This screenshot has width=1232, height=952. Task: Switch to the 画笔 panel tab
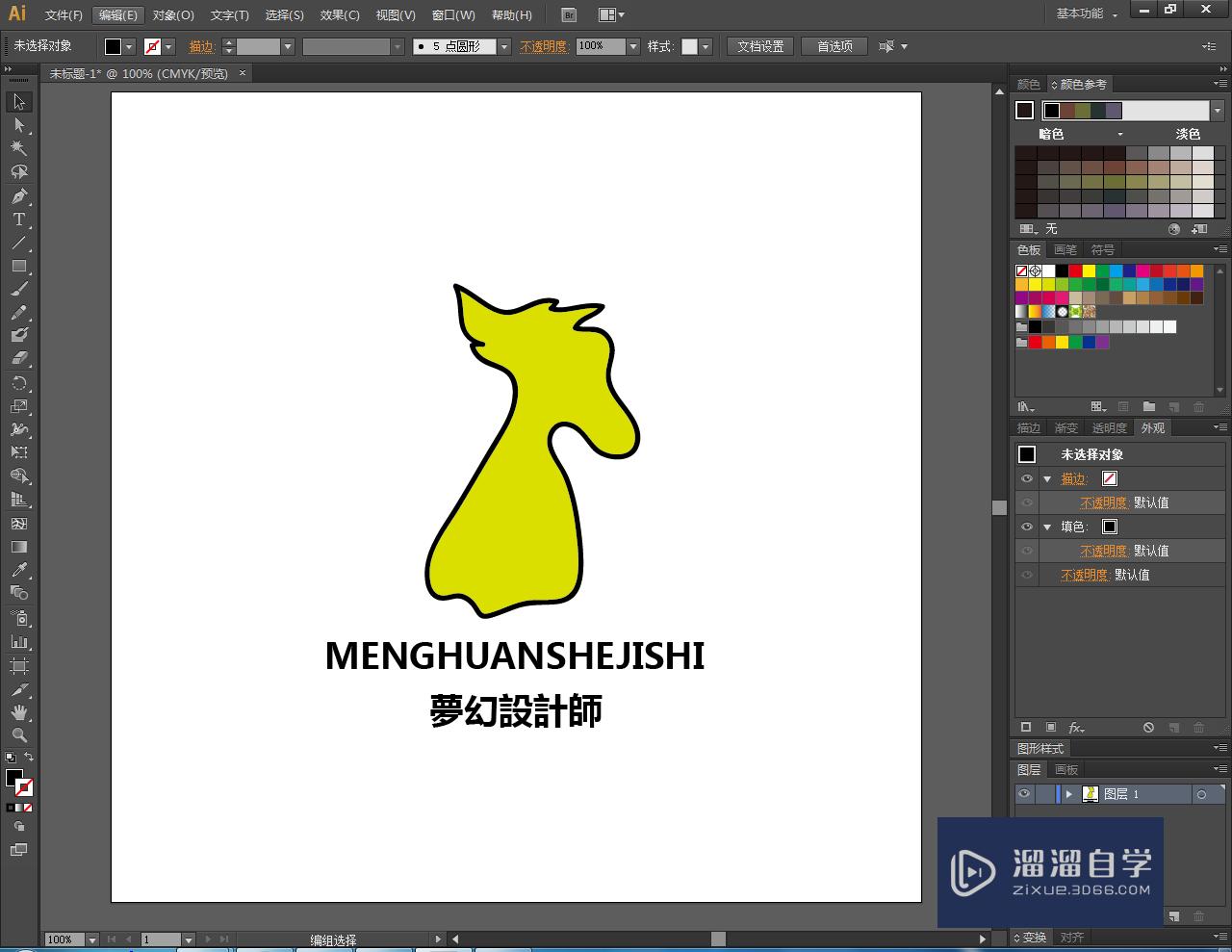coord(1065,250)
